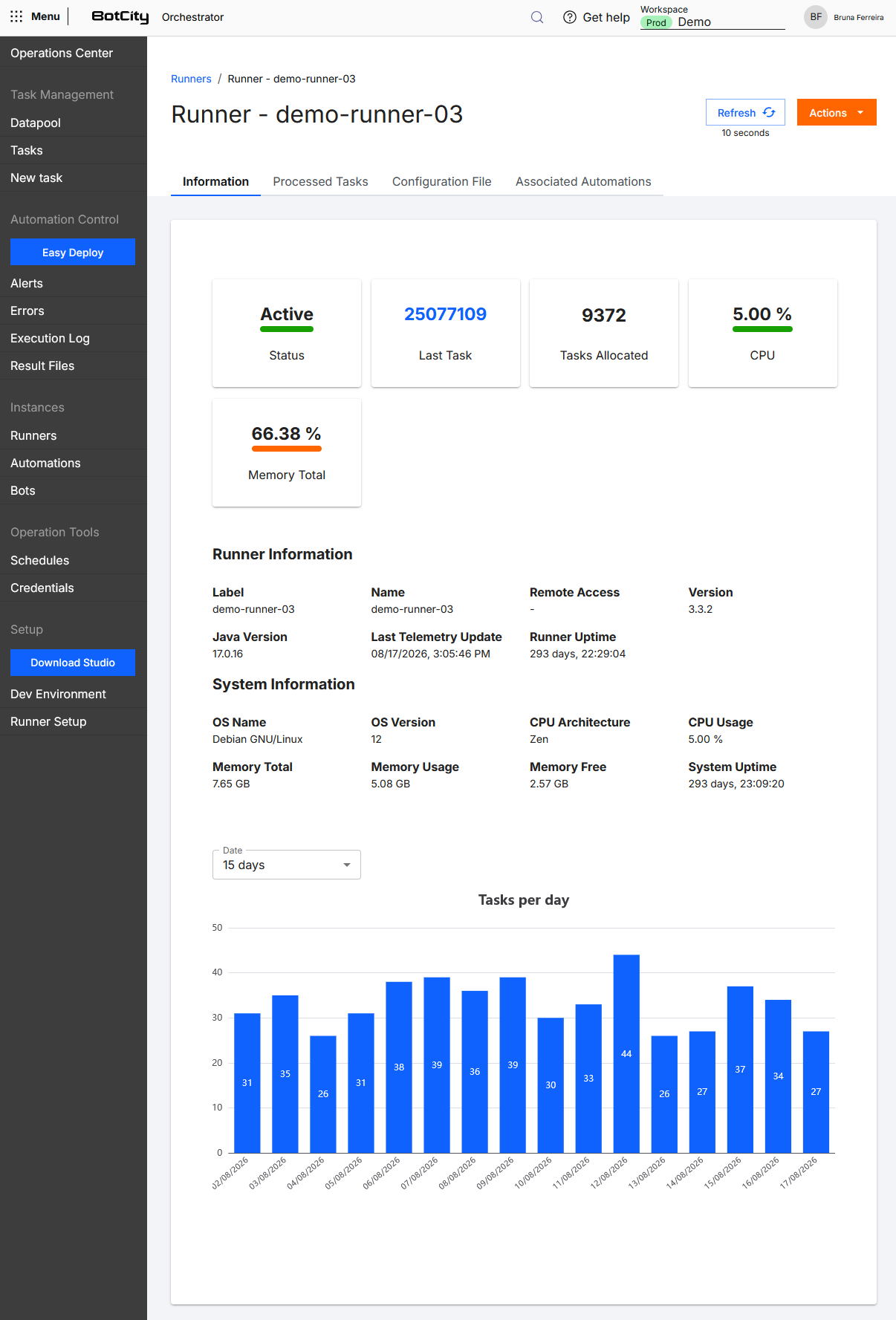Image resolution: width=896 pixels, height=1320 pixels.
Task: Open Datapool in the sidebar
Action: pyautogui.click(x=74, y=123)
